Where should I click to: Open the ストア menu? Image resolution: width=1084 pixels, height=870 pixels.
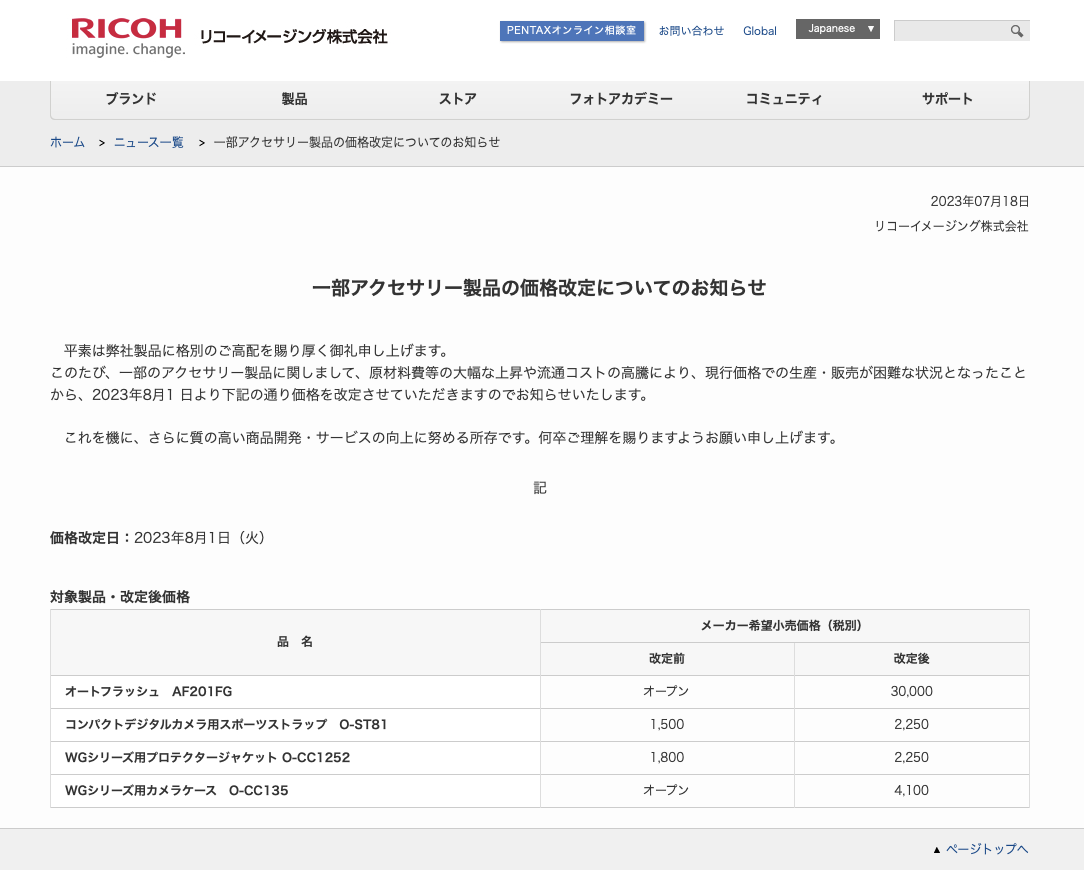(457, 99)
